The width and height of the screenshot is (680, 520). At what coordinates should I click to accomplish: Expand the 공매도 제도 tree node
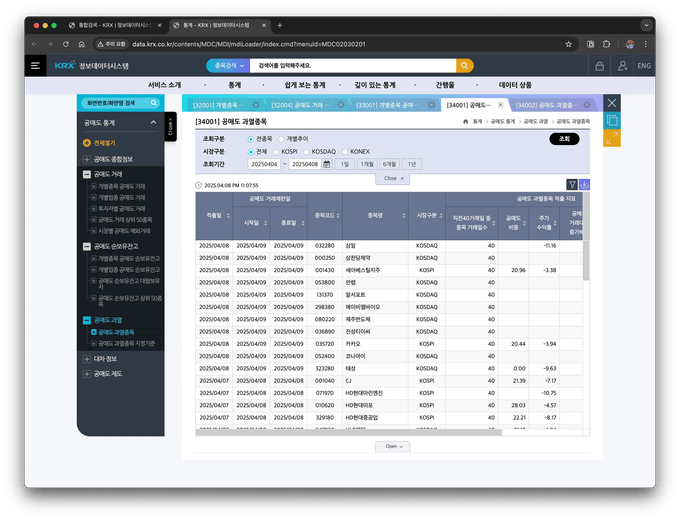(x=87, y=374)
